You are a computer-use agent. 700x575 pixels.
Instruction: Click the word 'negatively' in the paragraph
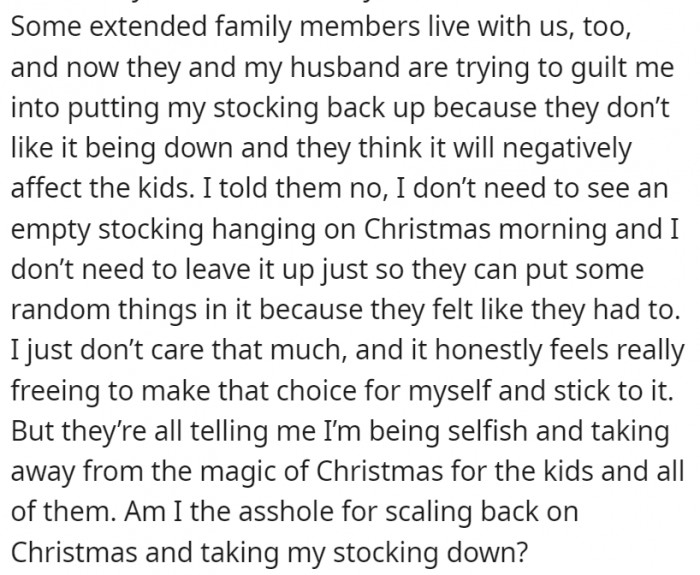click(567, 148)
